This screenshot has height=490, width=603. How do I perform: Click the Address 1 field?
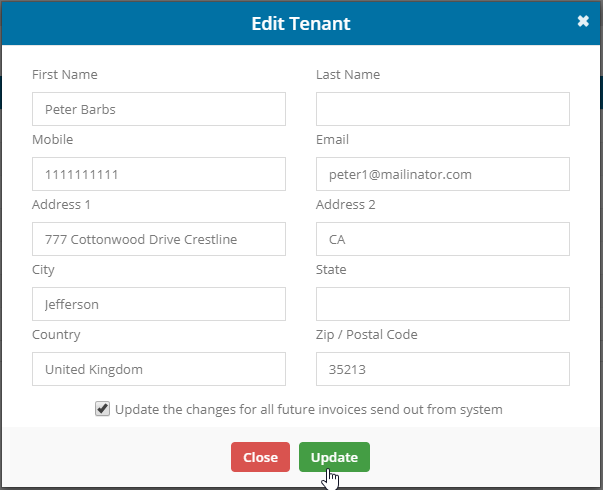tap(159, 239)
